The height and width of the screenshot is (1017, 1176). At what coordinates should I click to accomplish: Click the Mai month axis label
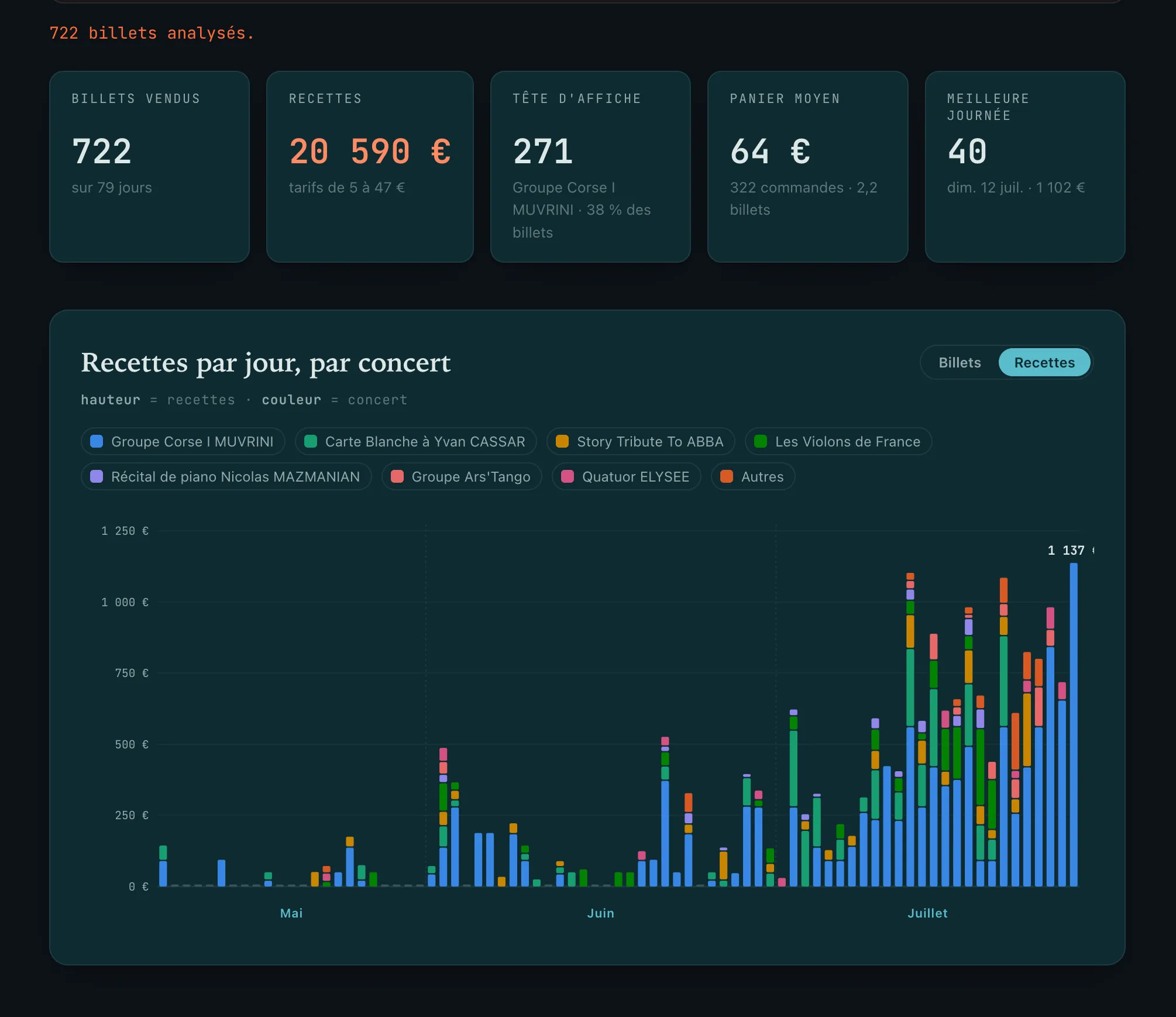pos(291,913)
